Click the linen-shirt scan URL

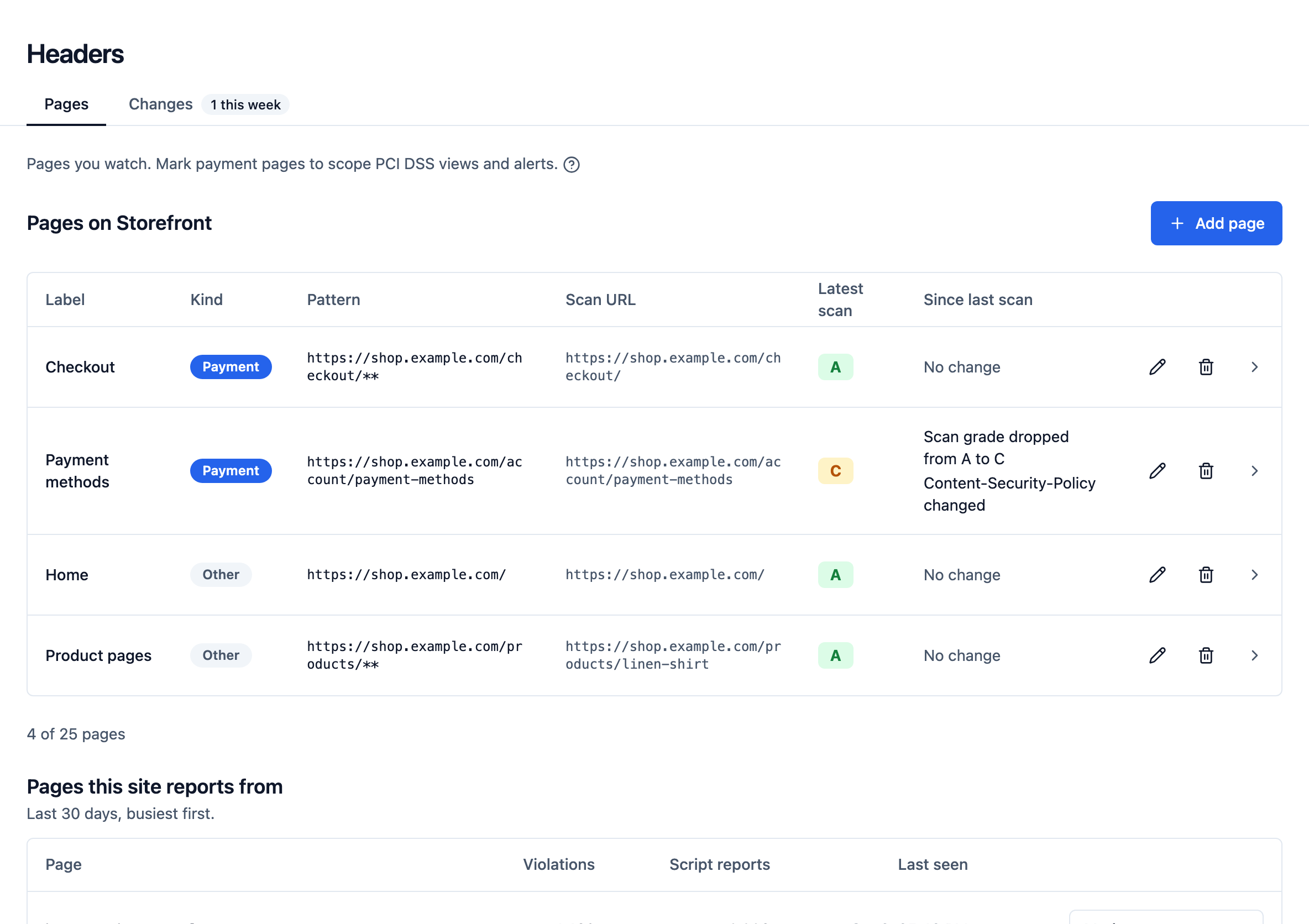click(x=673, y=655)
